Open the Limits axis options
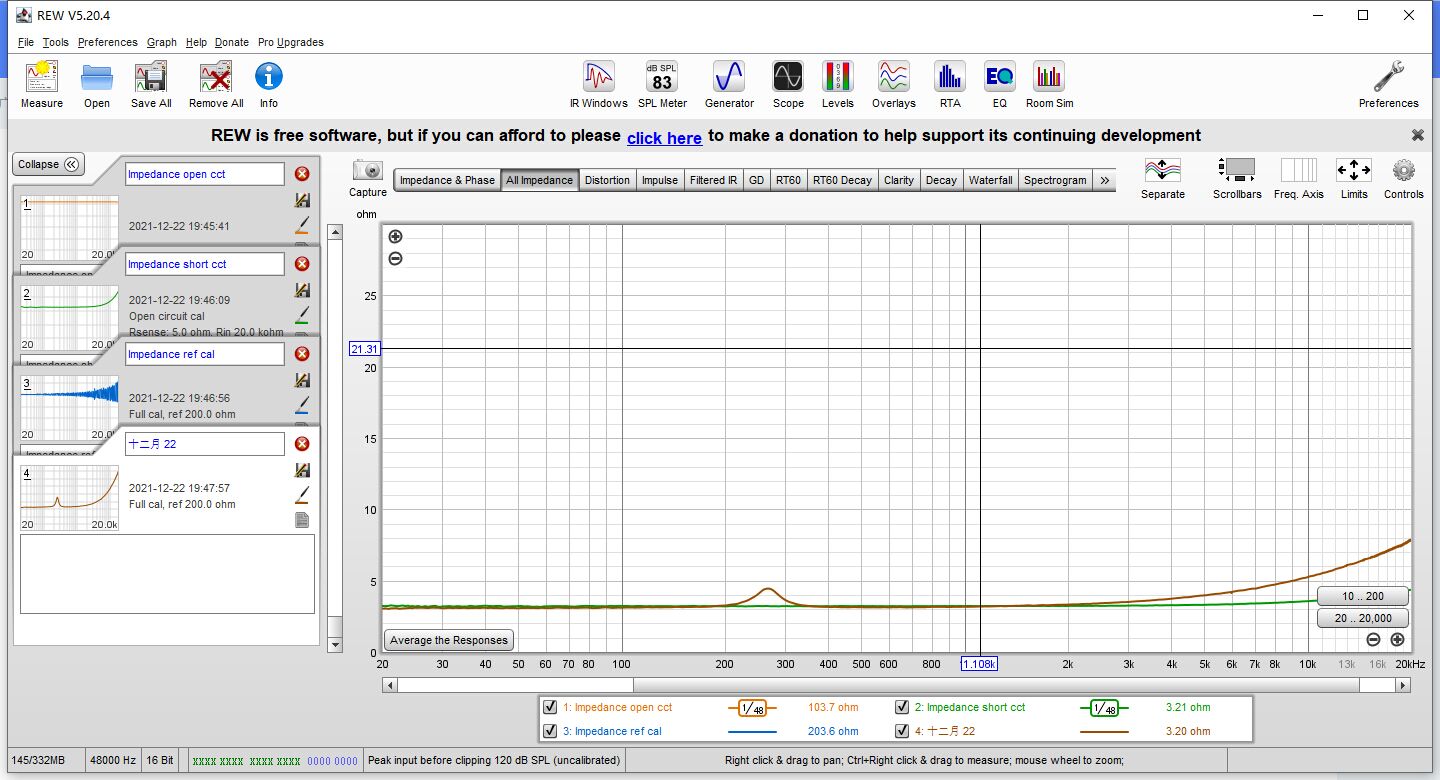The width and height of the screenshot is (1440, 780). tap(1353, 179)
